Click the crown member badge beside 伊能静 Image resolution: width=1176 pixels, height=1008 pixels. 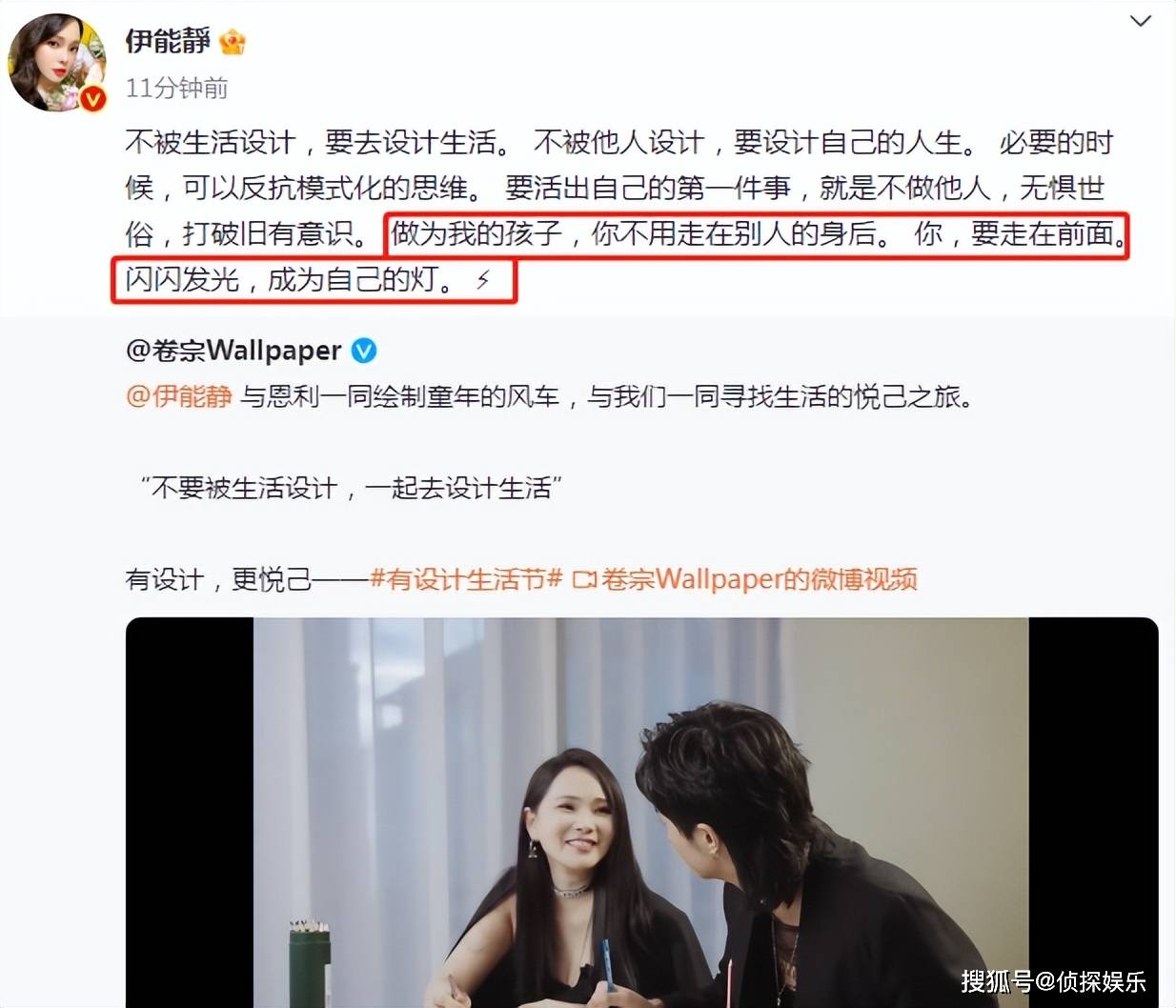pos(232,42)
